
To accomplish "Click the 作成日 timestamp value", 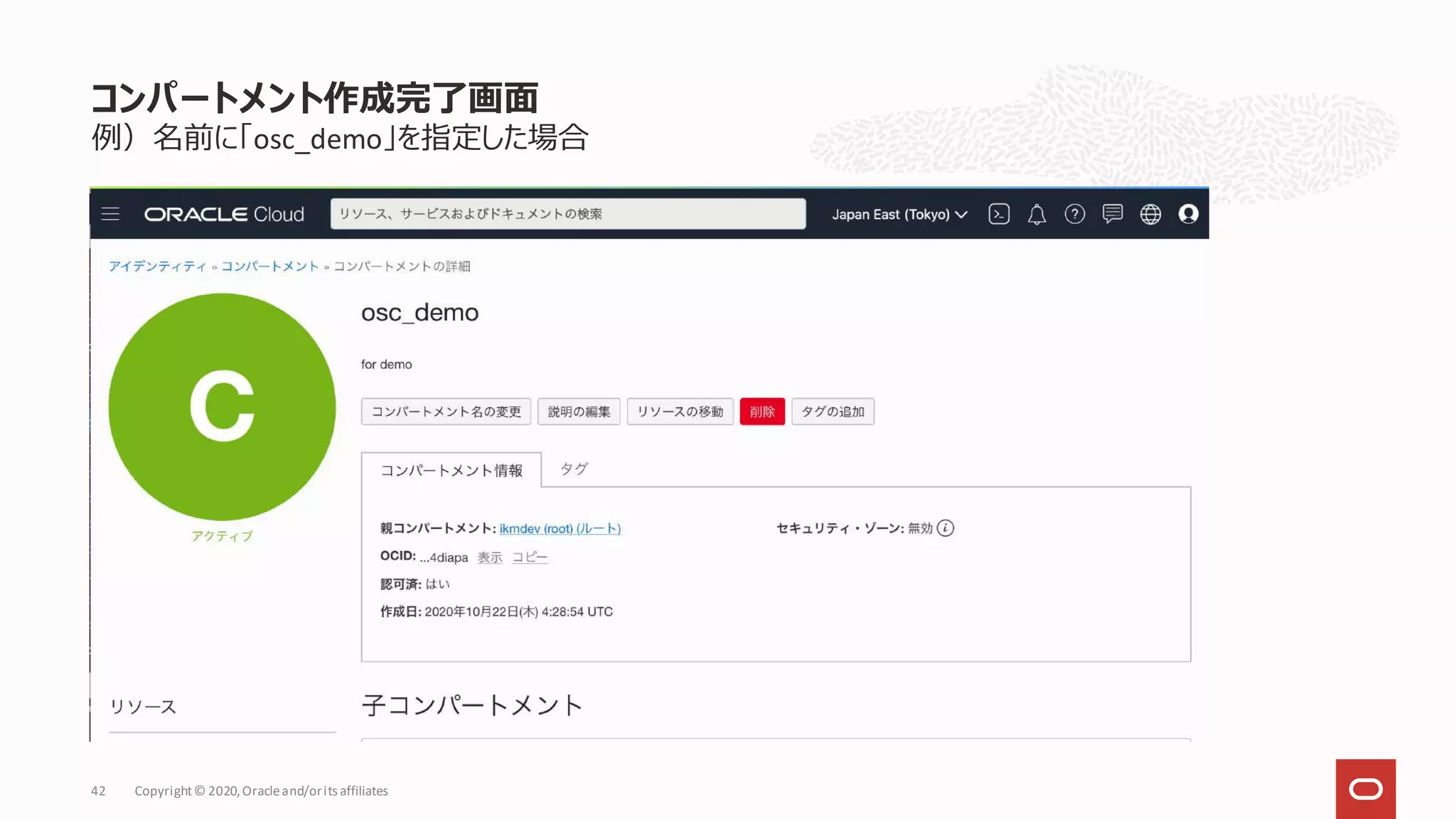I will point(519,611).
